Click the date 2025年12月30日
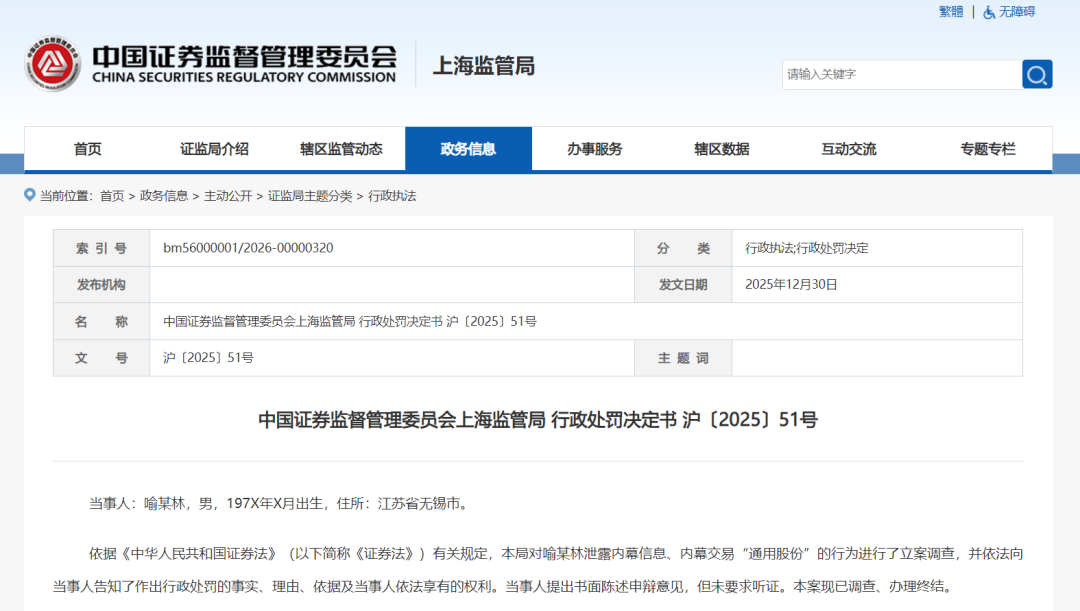The height and width of the screenshot is (611, 1080). point(791,284)
